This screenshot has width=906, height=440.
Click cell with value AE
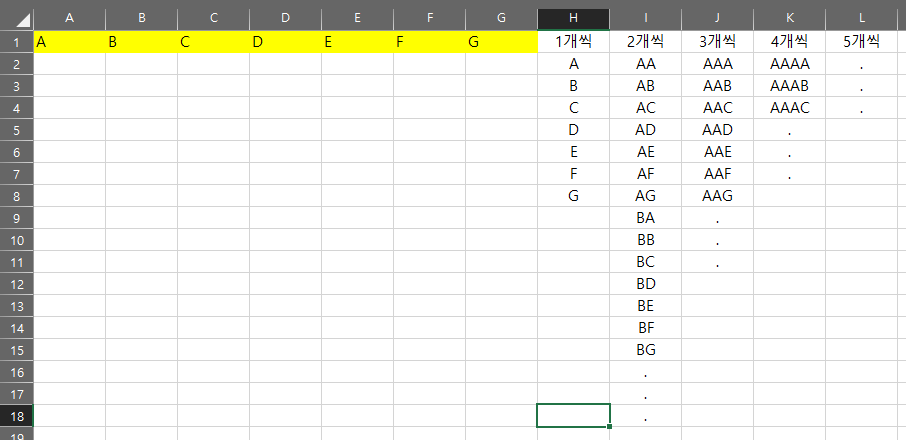click(645, 152)
